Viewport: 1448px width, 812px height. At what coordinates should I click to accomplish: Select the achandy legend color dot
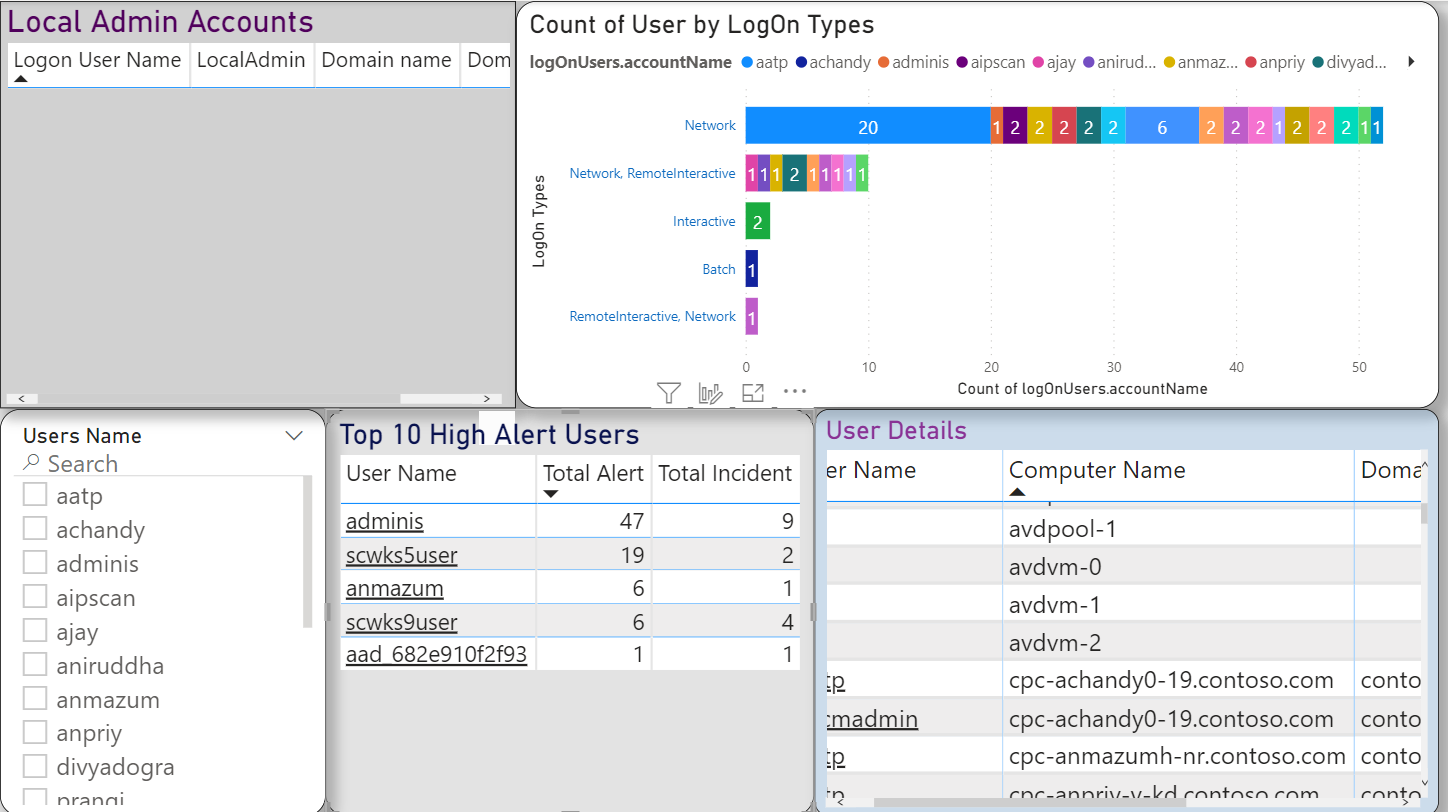tap(801, 62)
